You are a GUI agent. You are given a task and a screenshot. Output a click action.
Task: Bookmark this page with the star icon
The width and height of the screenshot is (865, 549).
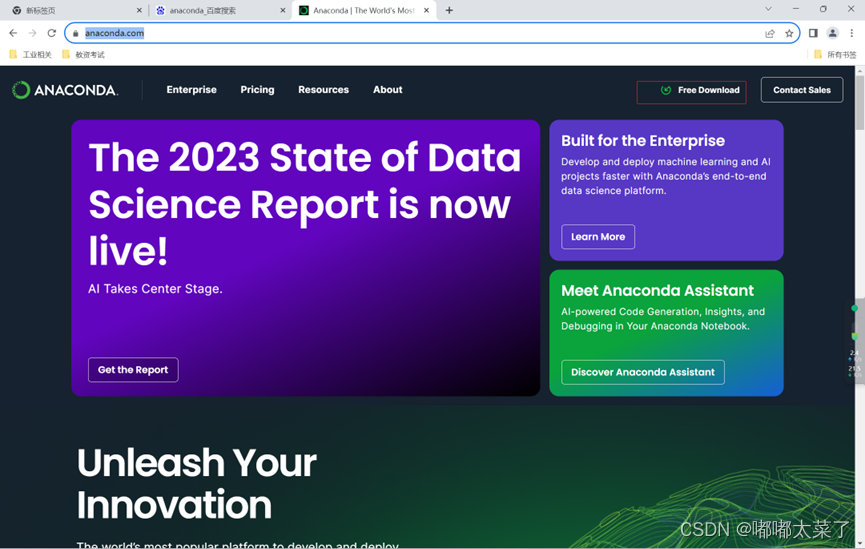[x=789, y=33]
